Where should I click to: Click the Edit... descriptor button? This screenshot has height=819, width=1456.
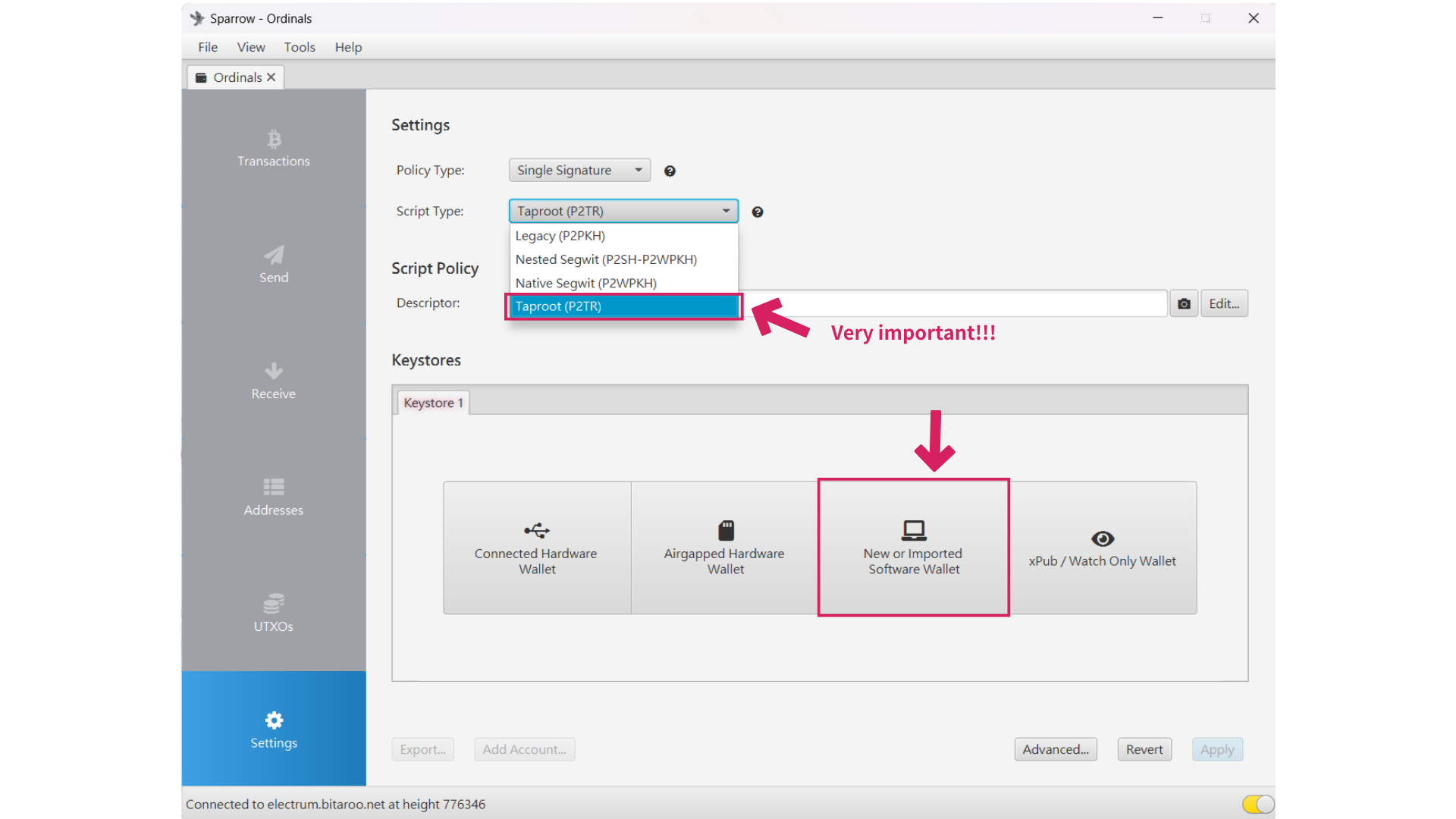(x=1224, y=303)
